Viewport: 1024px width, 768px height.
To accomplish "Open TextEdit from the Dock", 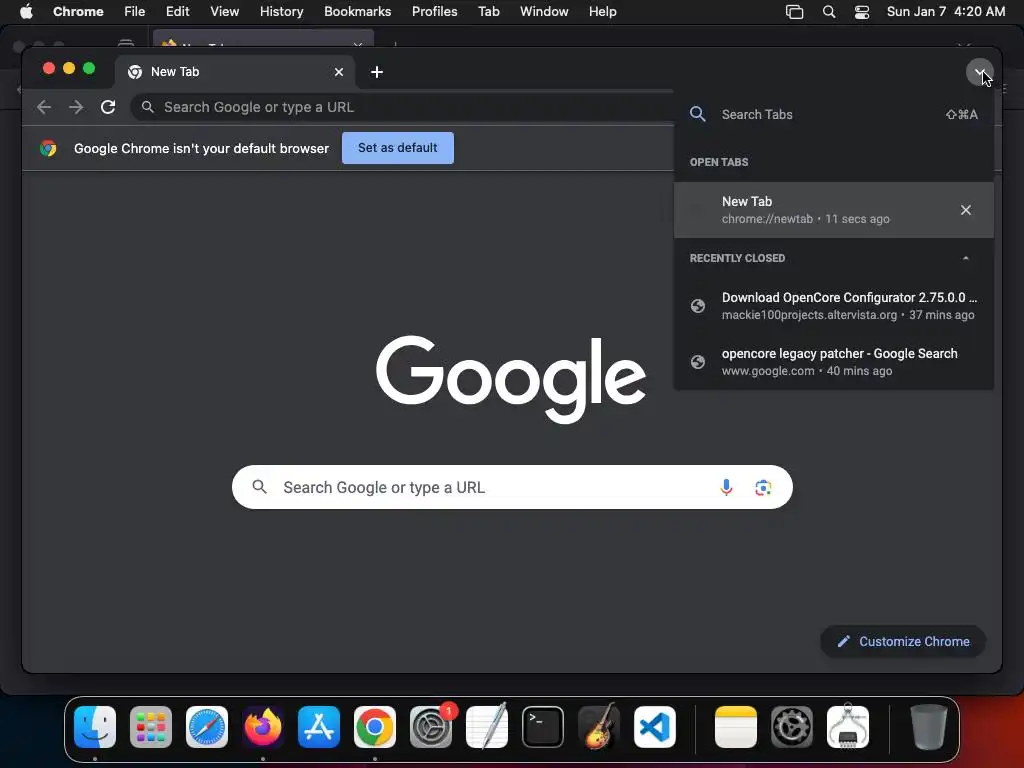I will (487, 727).
